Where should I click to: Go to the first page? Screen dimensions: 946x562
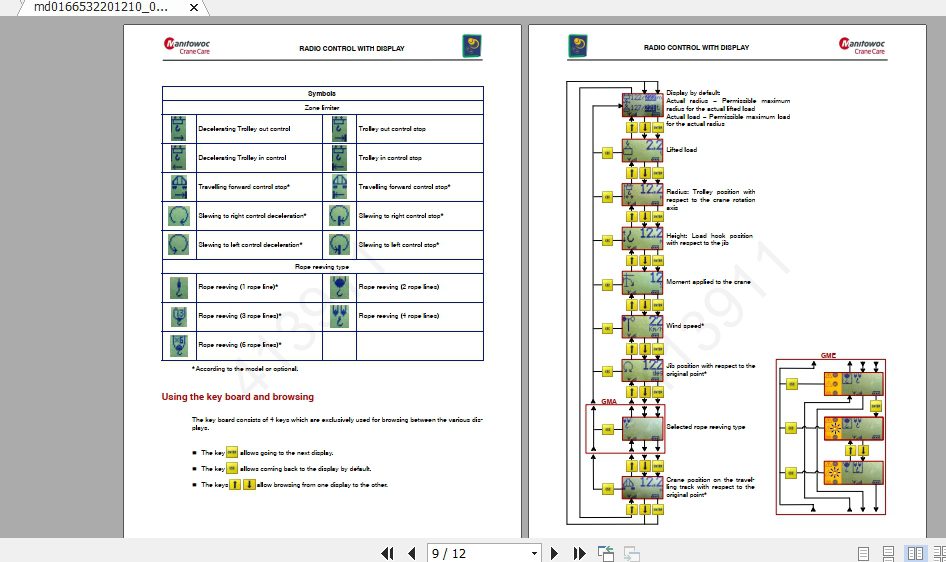[387, 553]
